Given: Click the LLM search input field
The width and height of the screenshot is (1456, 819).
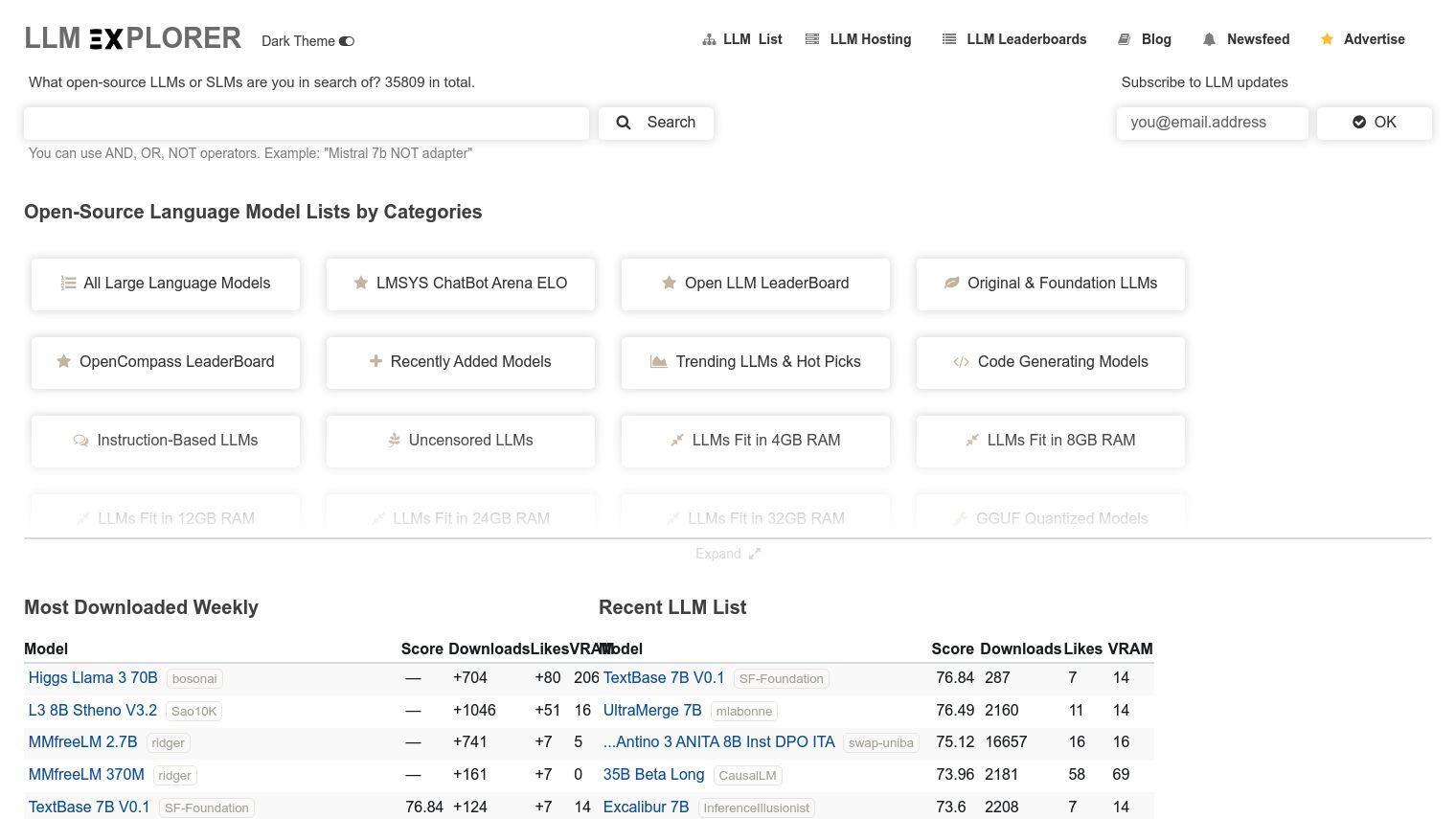Looking at the screenshot, I should pyautogui.click(x=307, y=123).
